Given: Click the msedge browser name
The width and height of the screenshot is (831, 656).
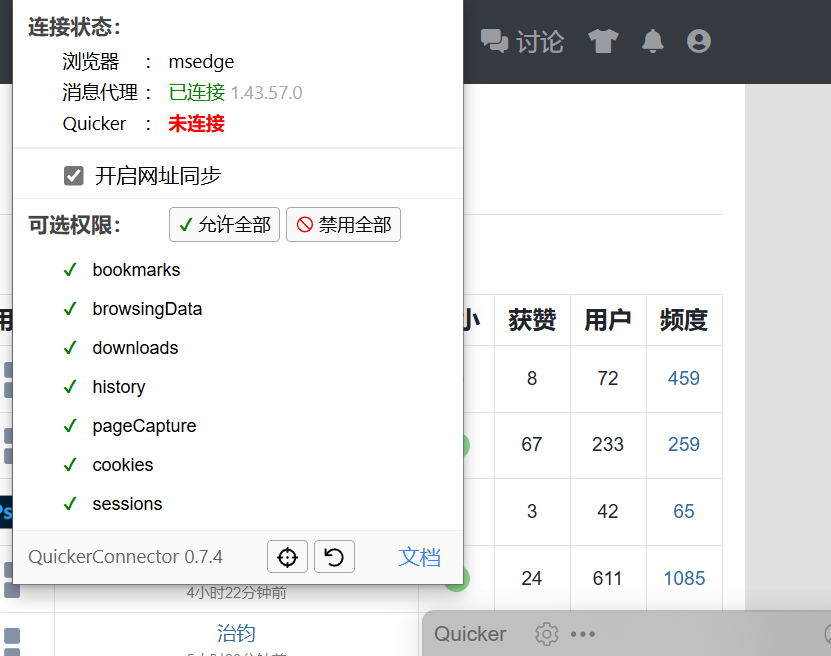Looking at the screenshot, I should [201, 62].
